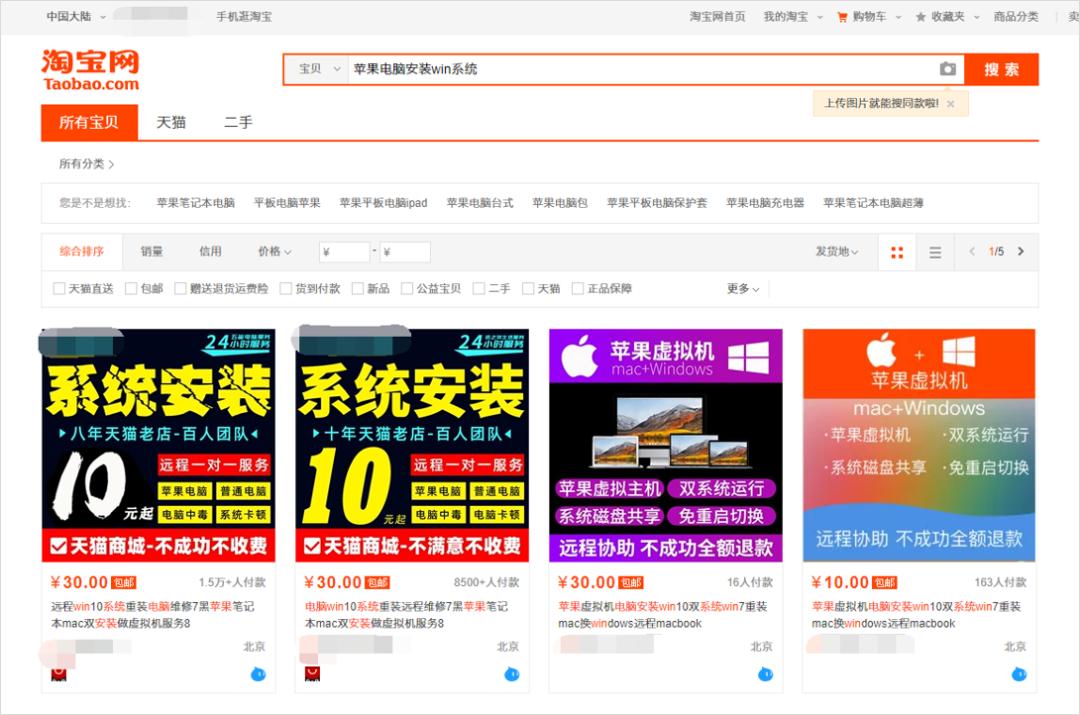Go to next results page arrow
Viewport: 1080px width, 715px height.
(x=1021, y=253)
